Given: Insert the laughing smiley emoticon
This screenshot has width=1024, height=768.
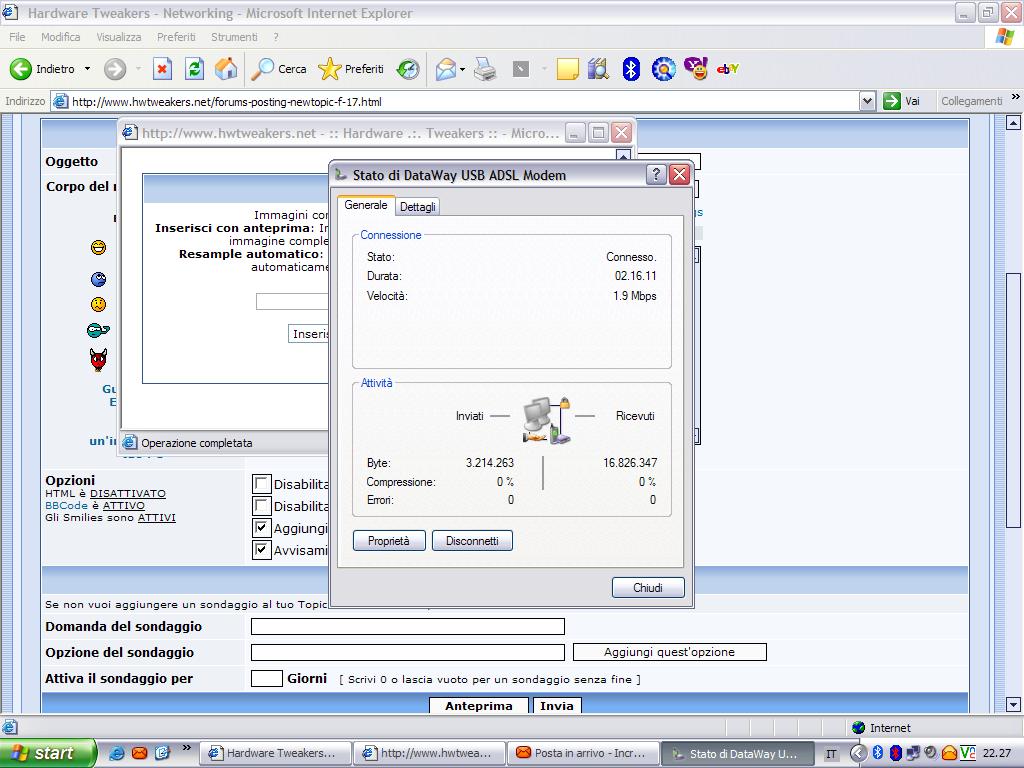Looking at the screenshot, I should [x=99, y=248].
